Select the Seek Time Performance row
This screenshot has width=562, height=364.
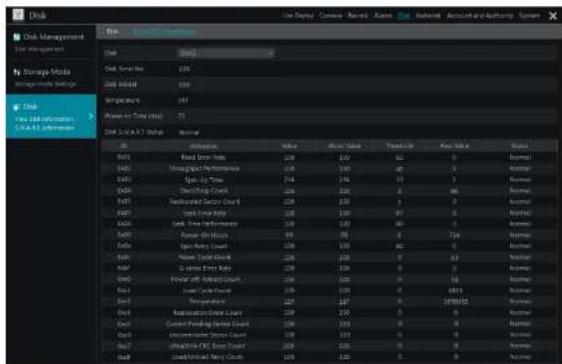pos(329,224)
